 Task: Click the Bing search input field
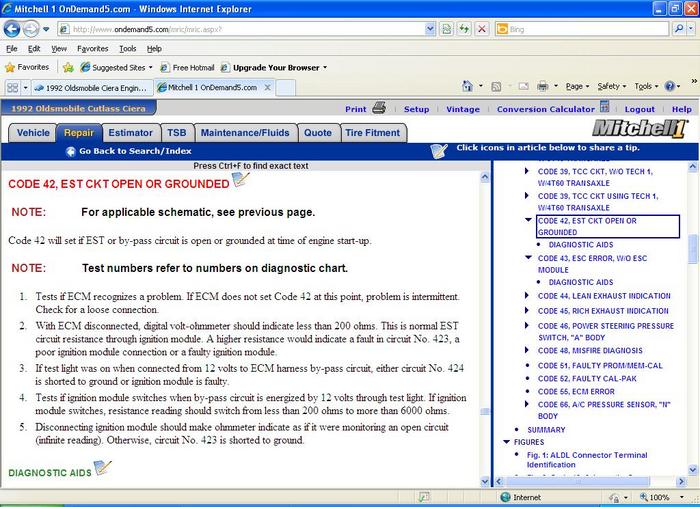pos(588,29)
